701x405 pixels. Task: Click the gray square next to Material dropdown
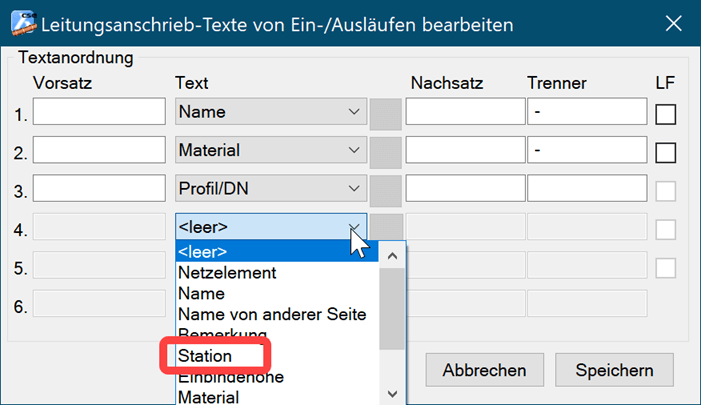(386, 151)
